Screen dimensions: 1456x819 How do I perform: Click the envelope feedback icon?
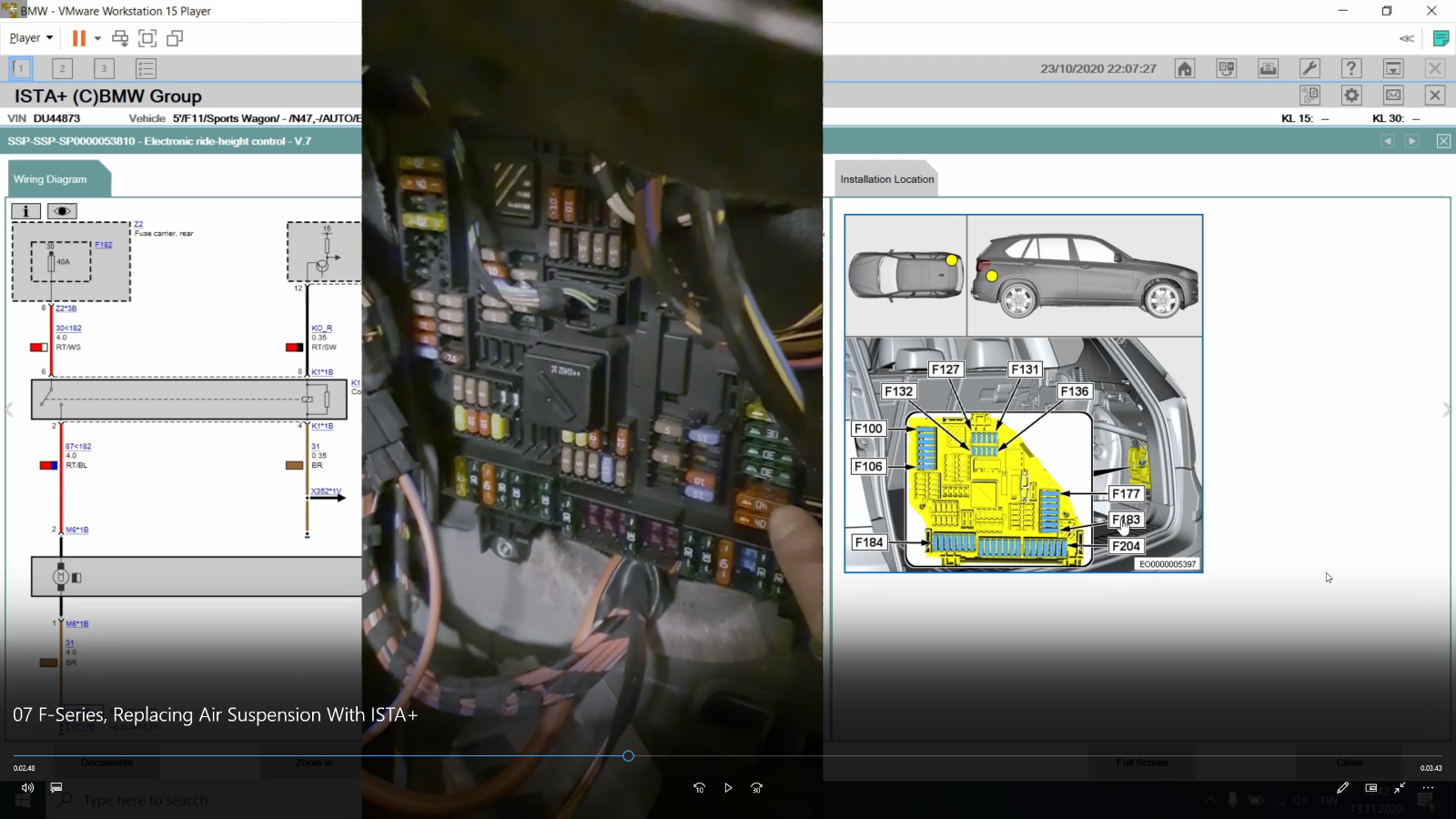coord(1393,96)
